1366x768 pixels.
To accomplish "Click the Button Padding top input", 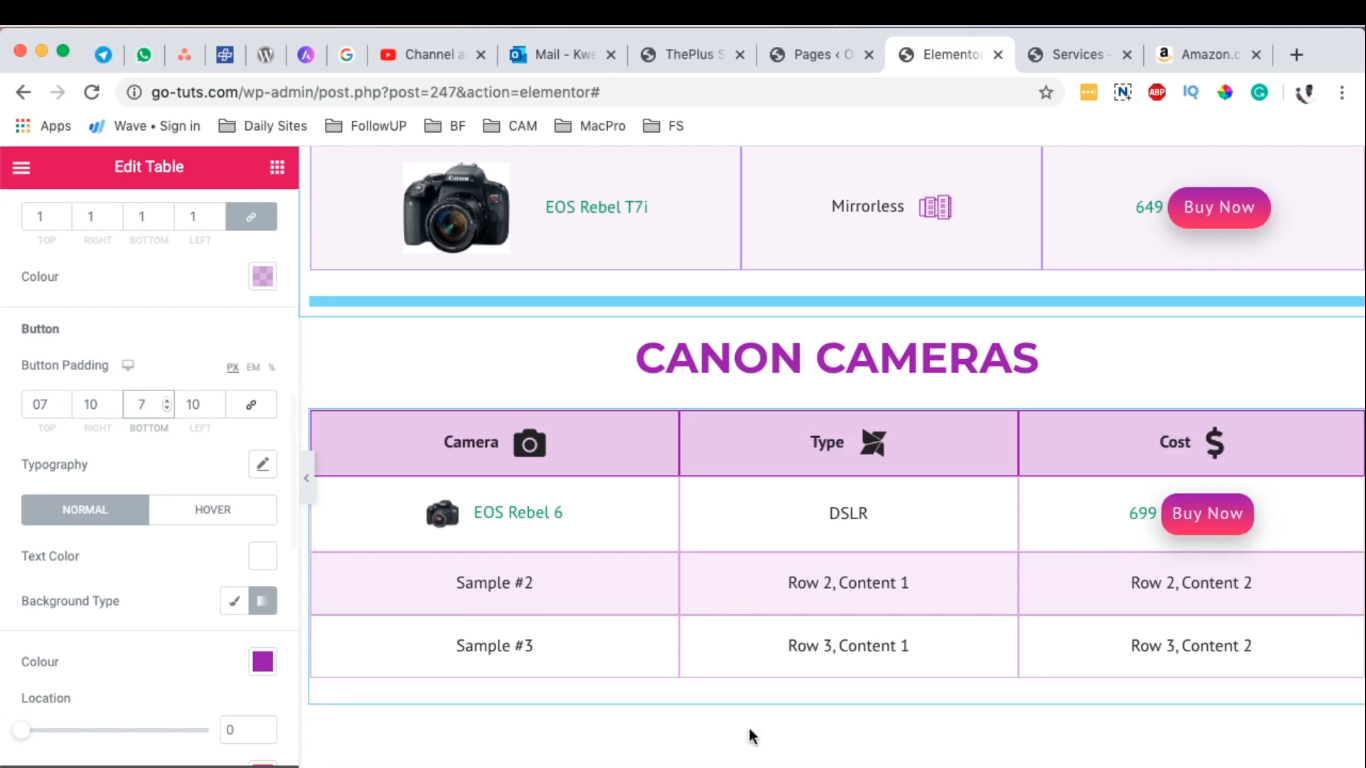I will coord(47,405).
